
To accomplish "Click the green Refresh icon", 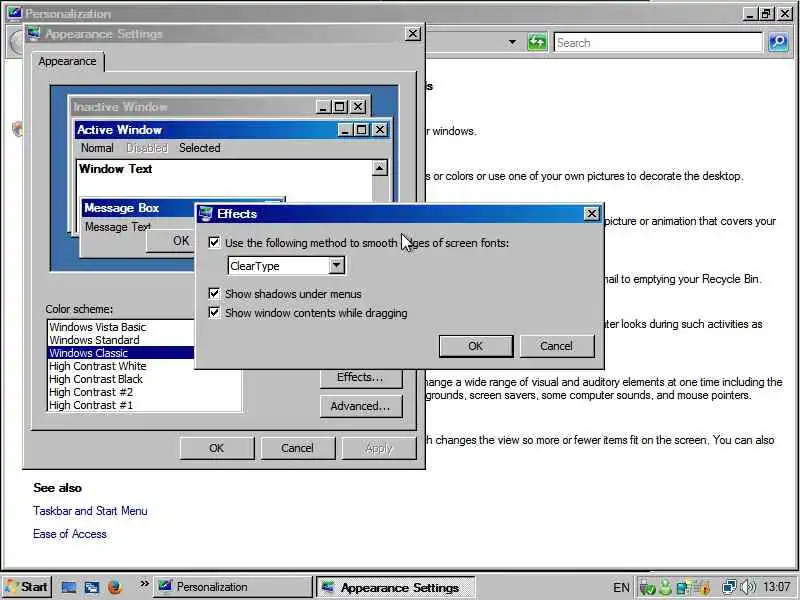I will point(537,42).
